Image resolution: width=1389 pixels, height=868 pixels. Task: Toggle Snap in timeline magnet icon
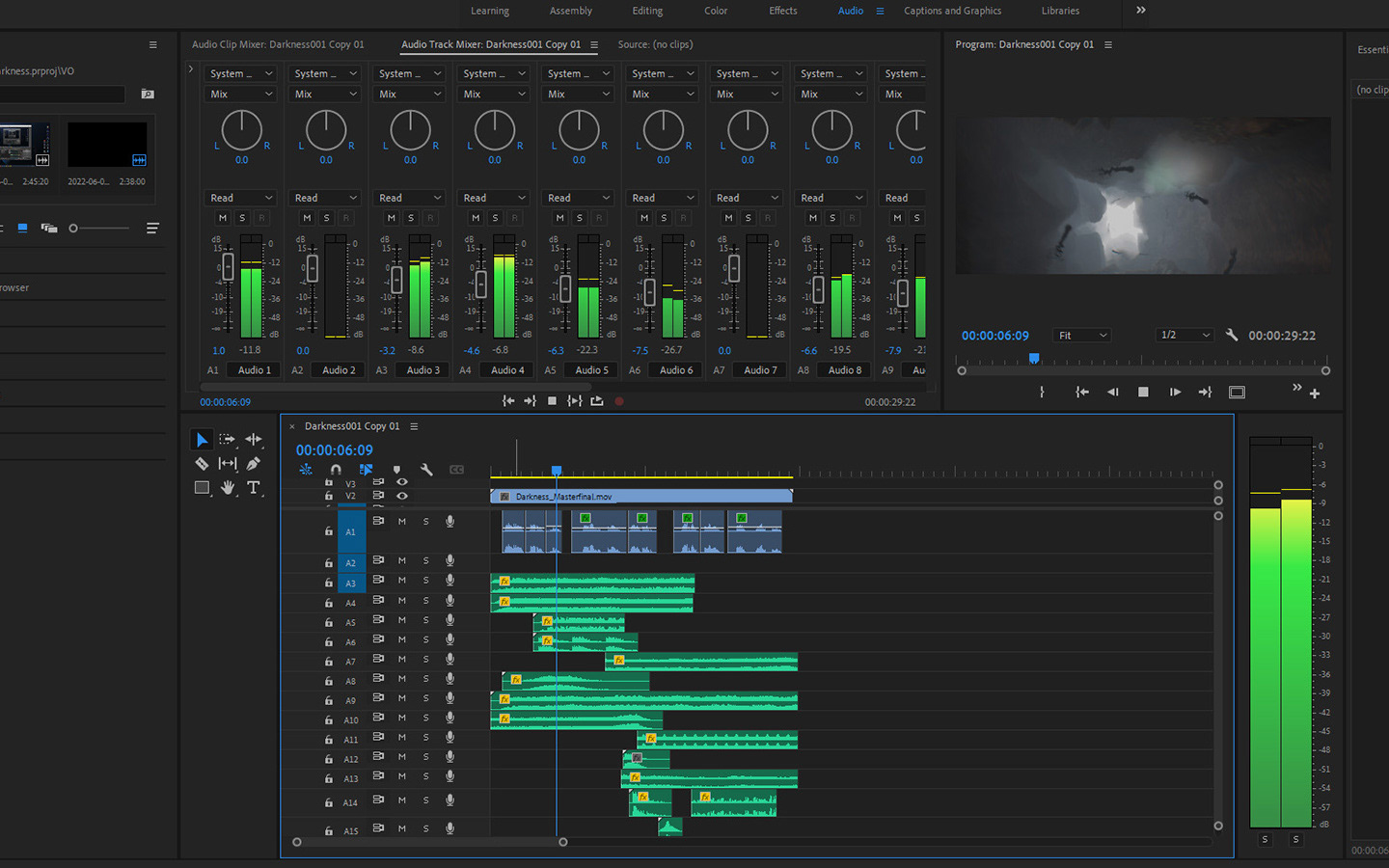point(336,470)
